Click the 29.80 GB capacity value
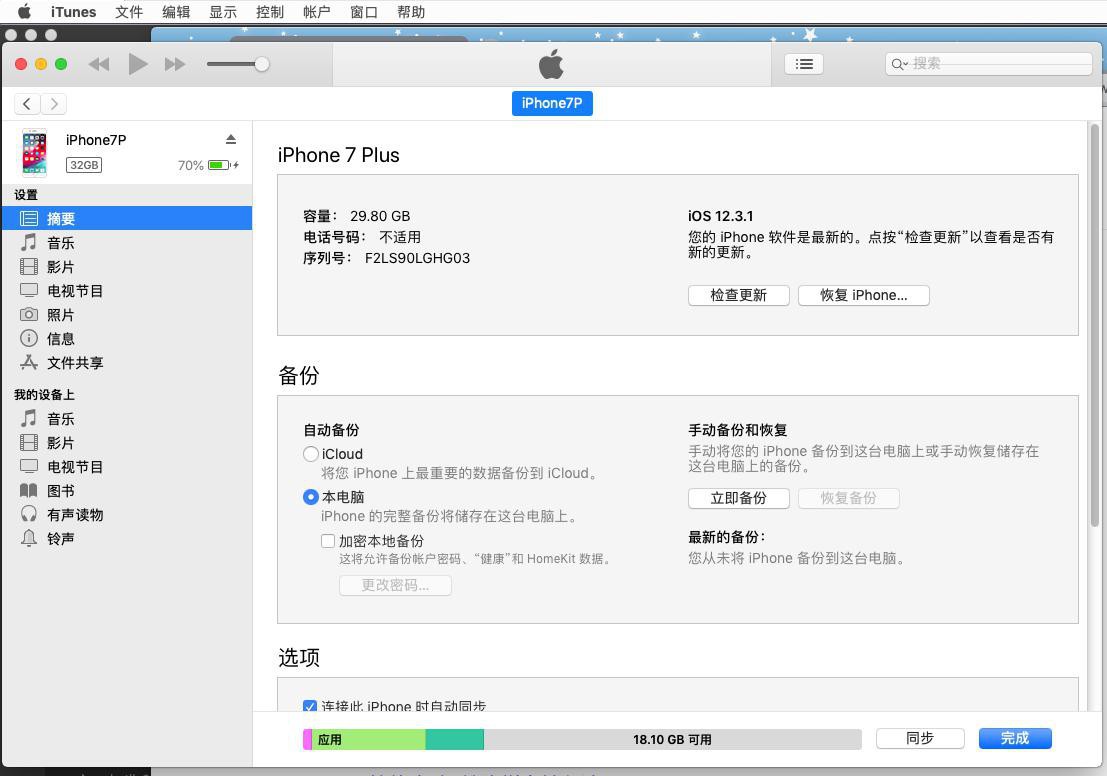Image resolution: width=1107 pixels, height=776 pixels. 380,216
